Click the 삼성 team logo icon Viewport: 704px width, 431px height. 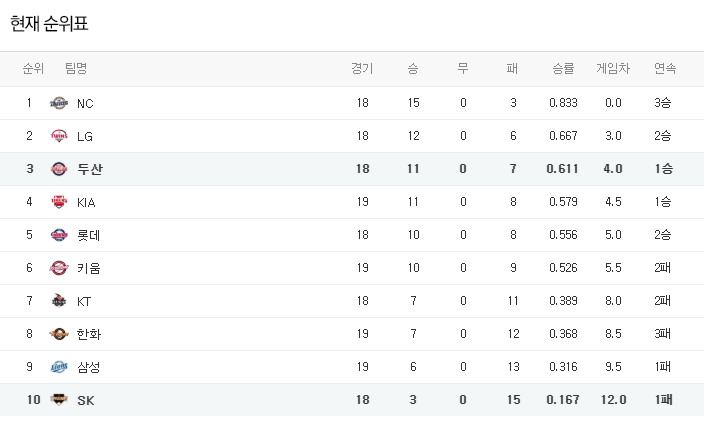tap(59, 367)
